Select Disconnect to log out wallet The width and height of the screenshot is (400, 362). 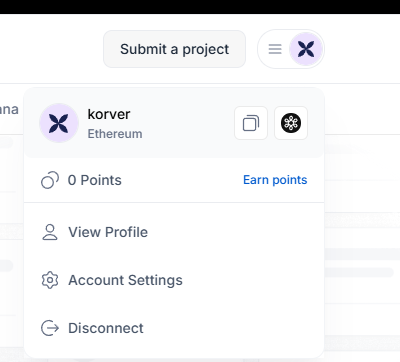174,328
